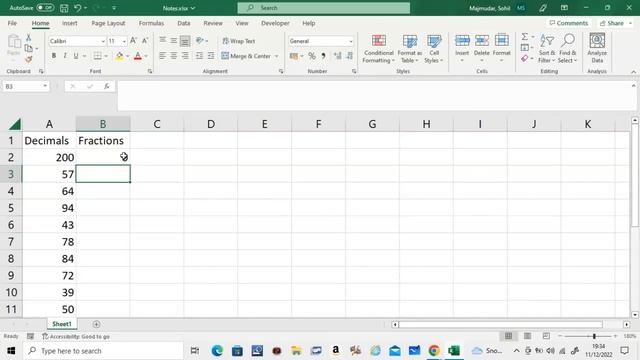The width and height of the screenshot is (640, 360).
Task: Click the Borders icon
Action: coord(97,56)
